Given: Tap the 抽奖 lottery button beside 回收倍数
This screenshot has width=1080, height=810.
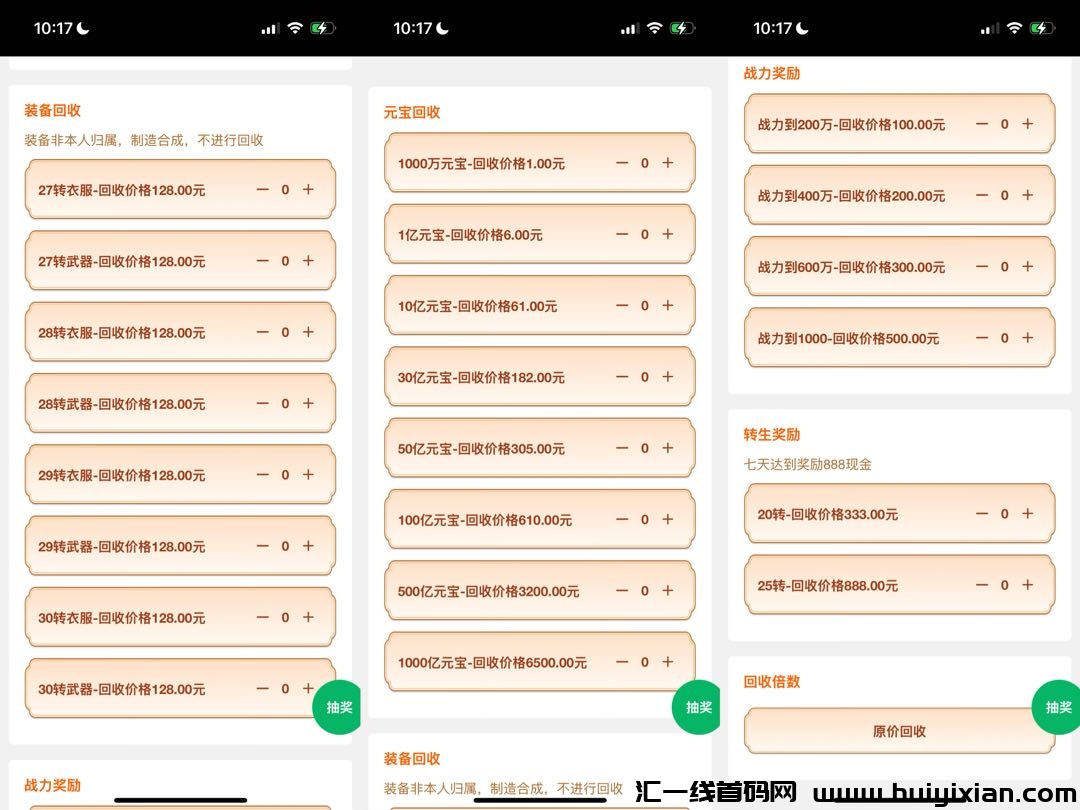Looking at the screenshot, I should (x=1057, y=707).
